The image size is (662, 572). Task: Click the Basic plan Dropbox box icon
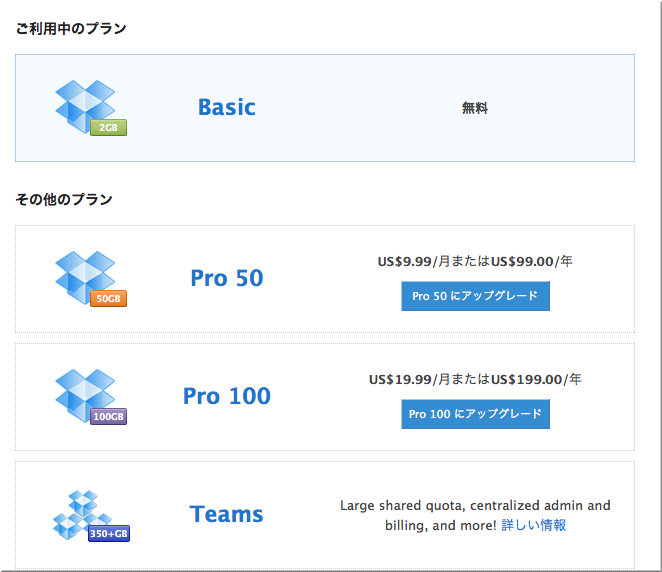pos(85,106)
